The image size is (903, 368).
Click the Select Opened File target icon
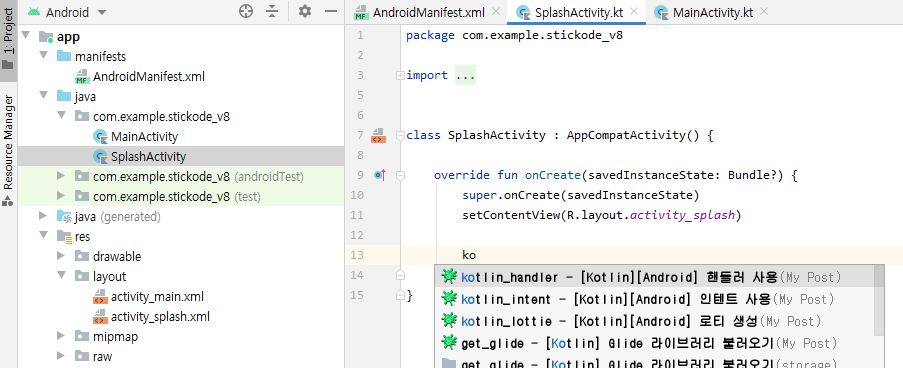pos(246,12)
